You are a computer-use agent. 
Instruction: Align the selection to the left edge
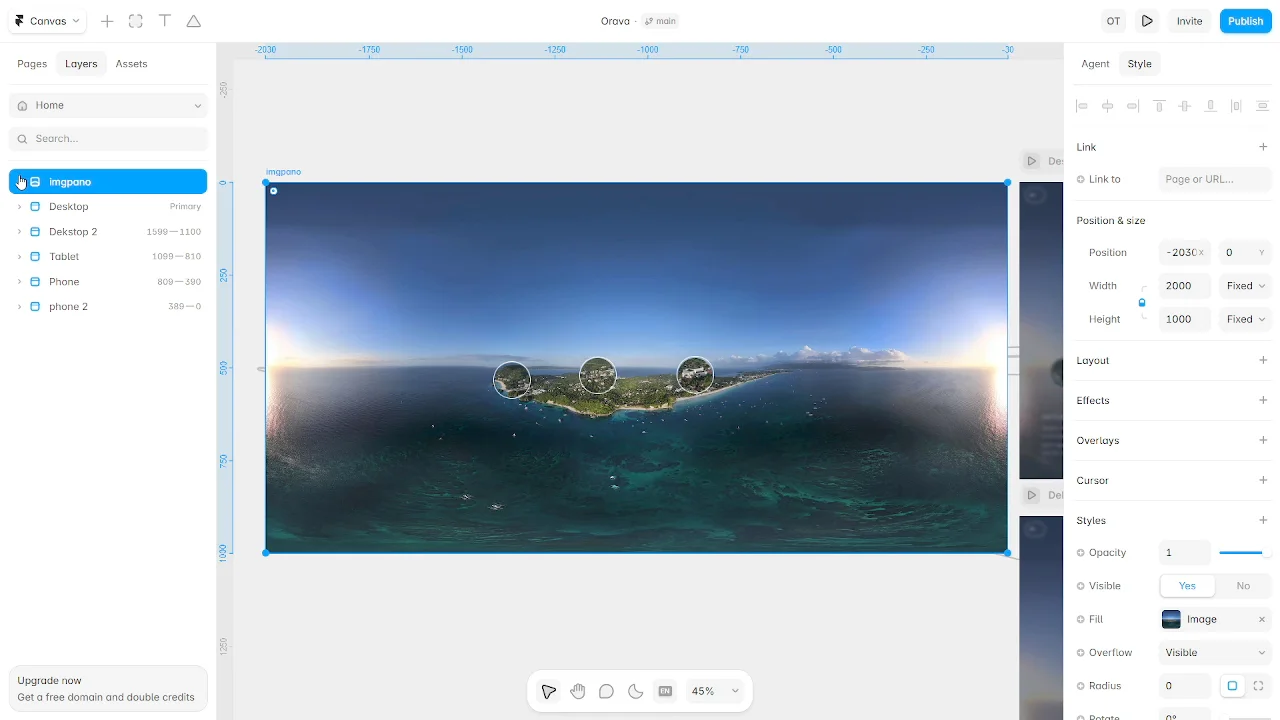tap(1081, 106)
